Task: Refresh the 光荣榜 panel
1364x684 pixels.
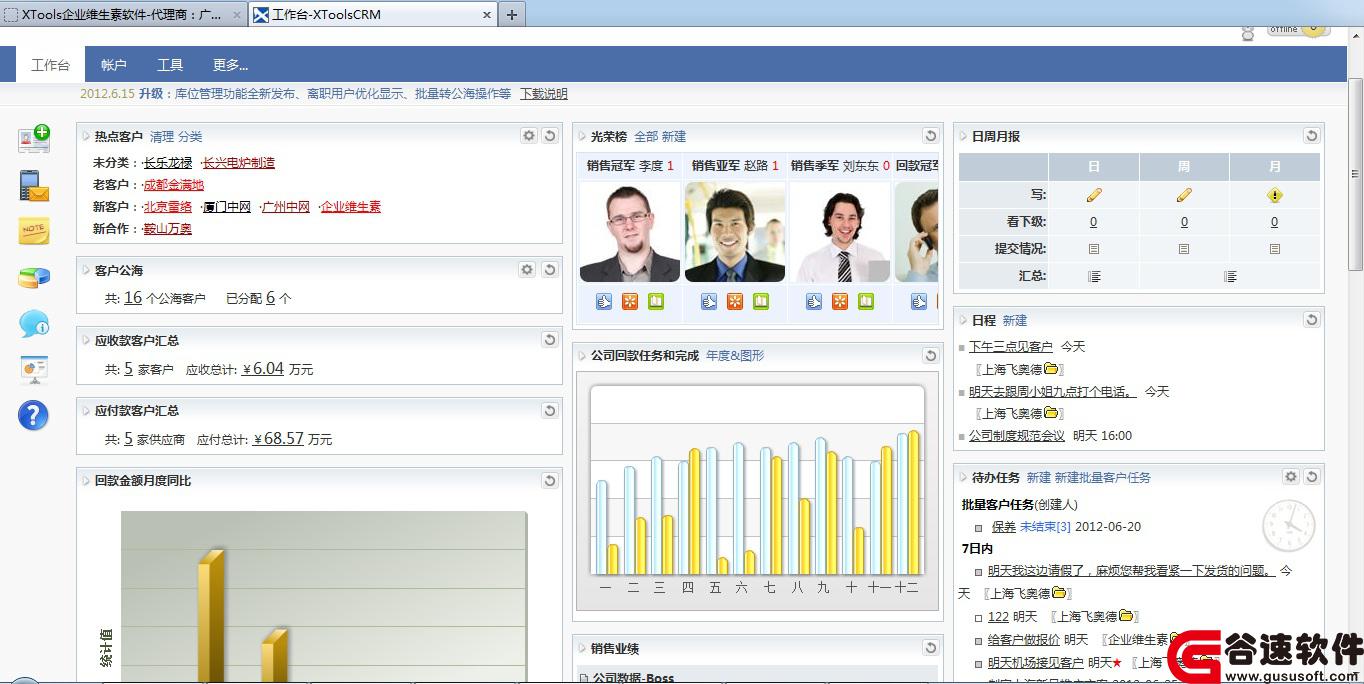Action: tap(930, 136)
